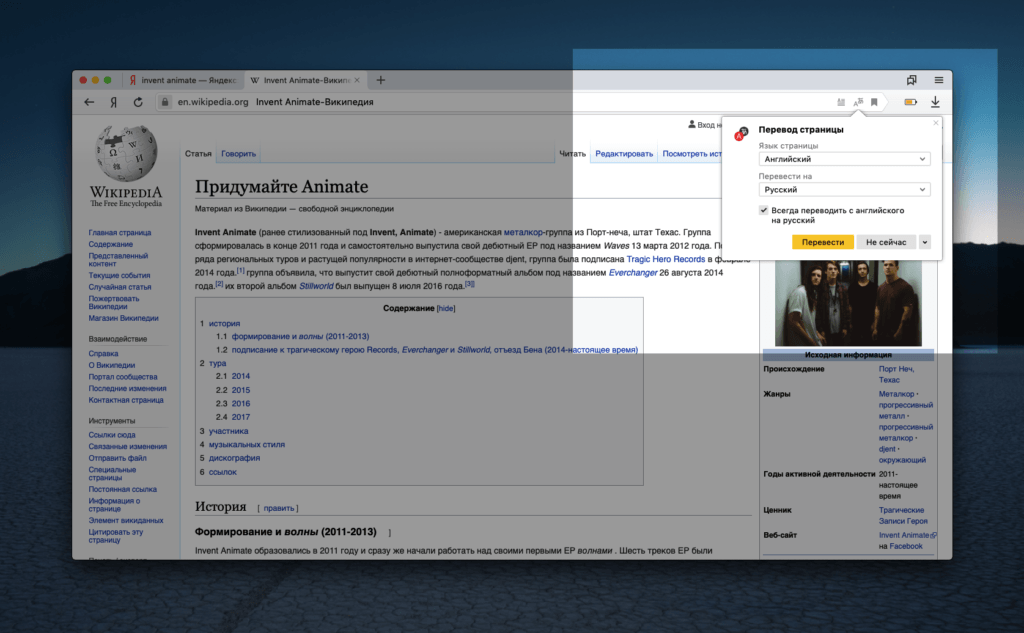1024x633 pixels.
Task: Click the address bar showing en.wikipedia.org
Action: 496,102
